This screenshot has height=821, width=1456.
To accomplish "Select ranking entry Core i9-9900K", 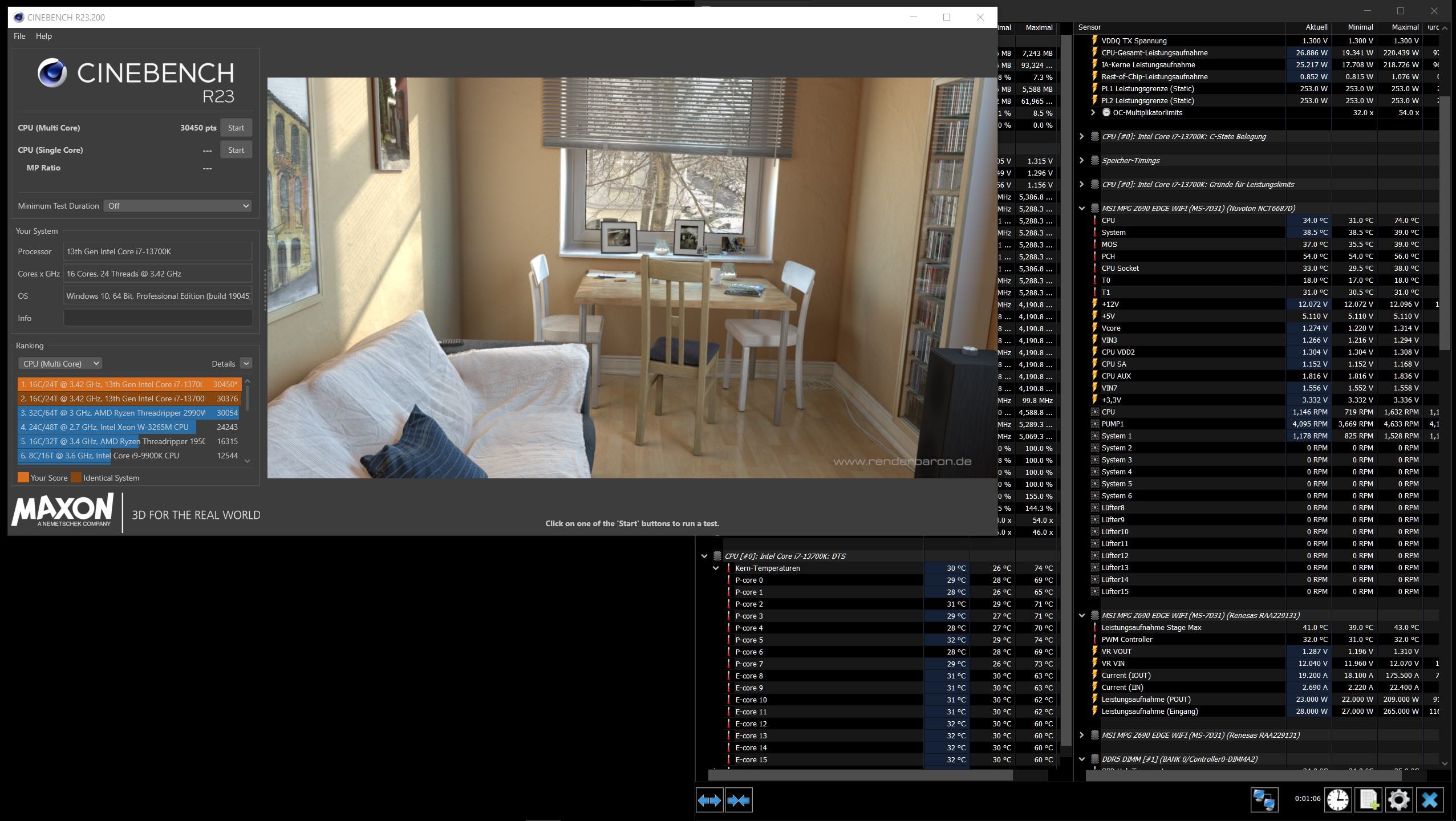I will click(x=128, y=456).
